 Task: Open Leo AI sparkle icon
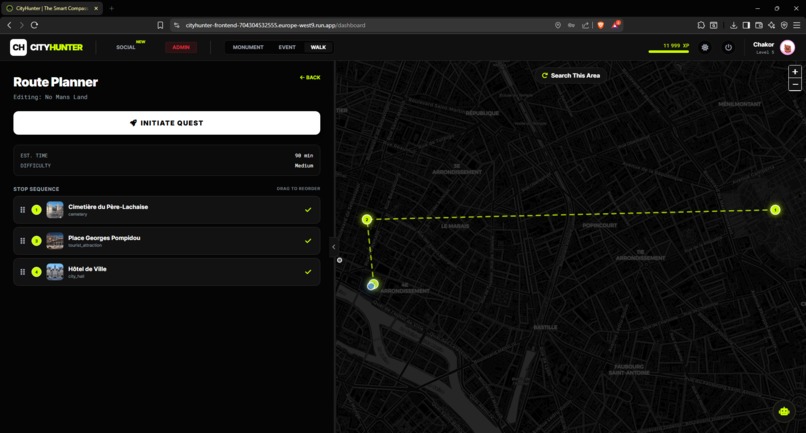772,25
